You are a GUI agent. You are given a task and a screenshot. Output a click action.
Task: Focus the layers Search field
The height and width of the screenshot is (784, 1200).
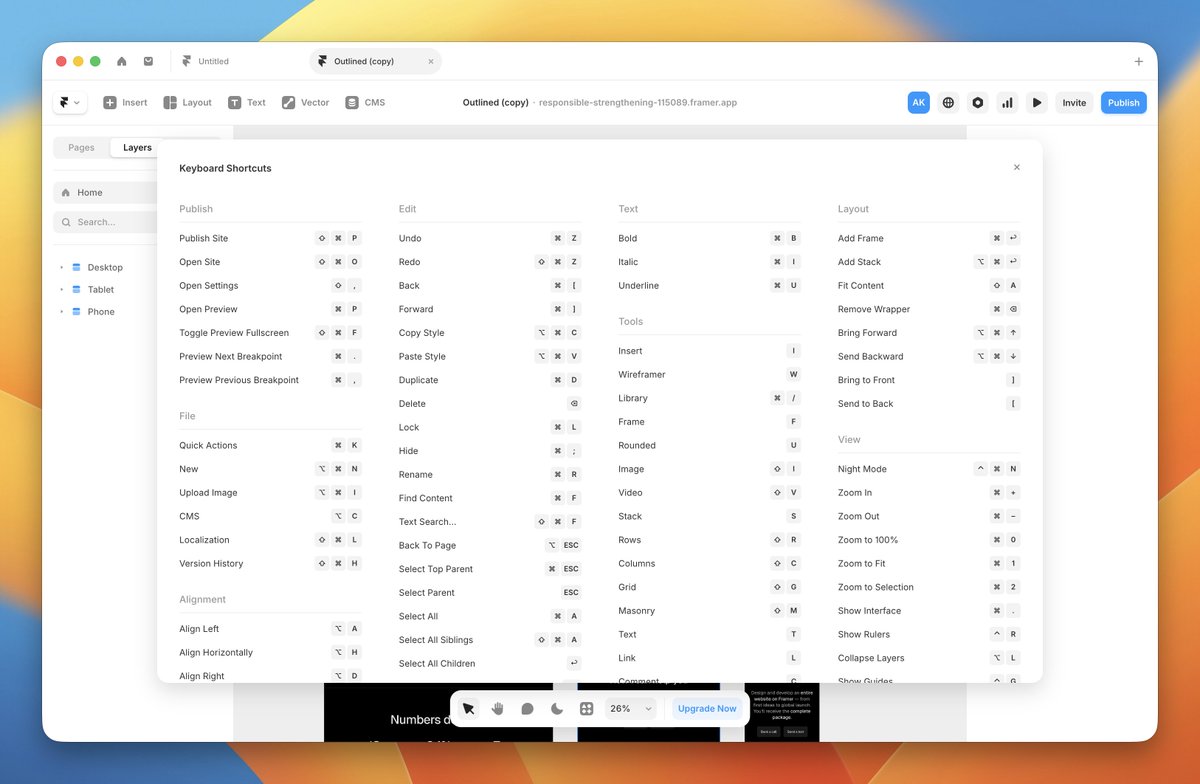[x=106, y=222]
